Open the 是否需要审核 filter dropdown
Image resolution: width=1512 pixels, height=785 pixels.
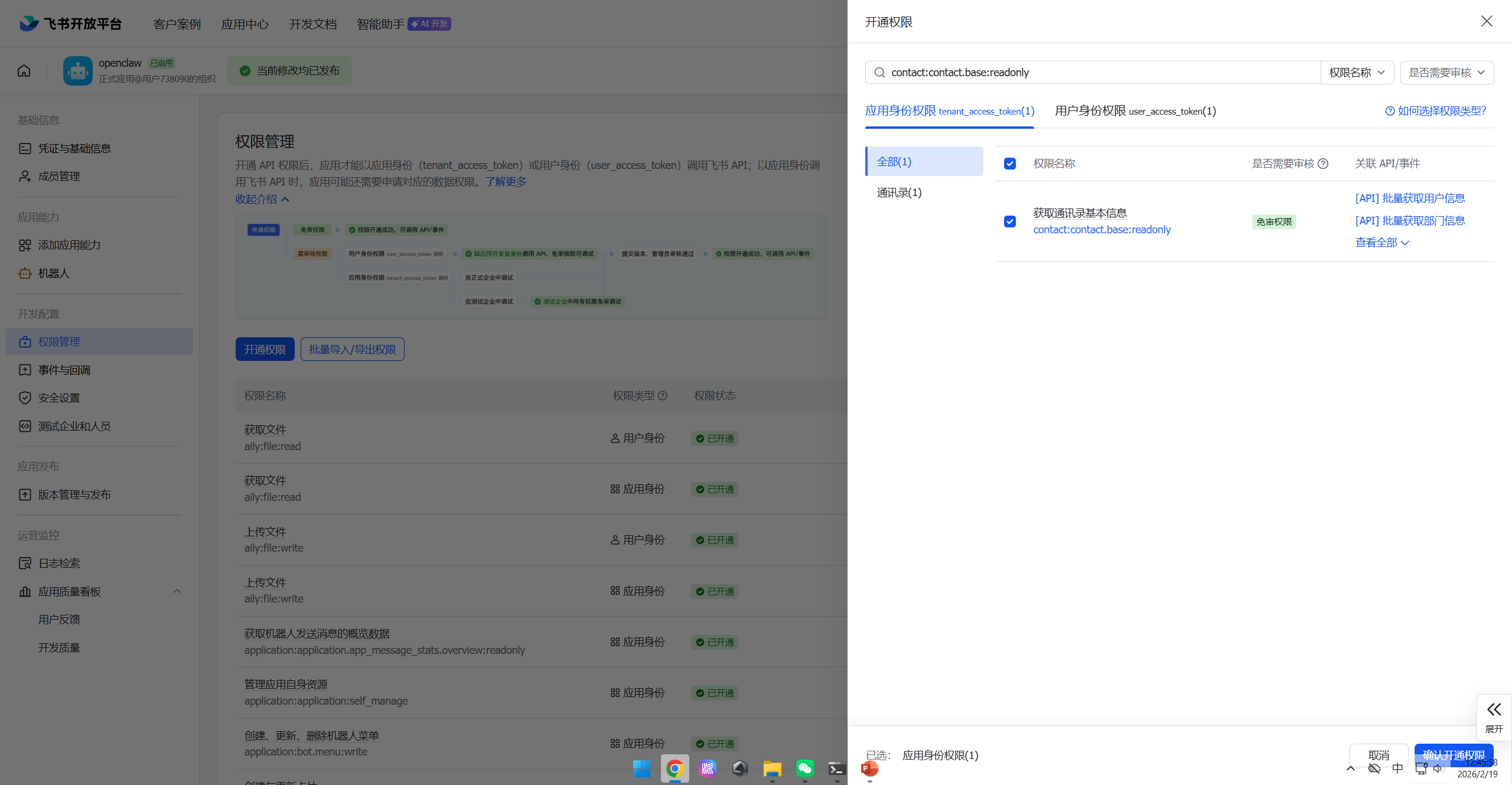click(1446, 73)
